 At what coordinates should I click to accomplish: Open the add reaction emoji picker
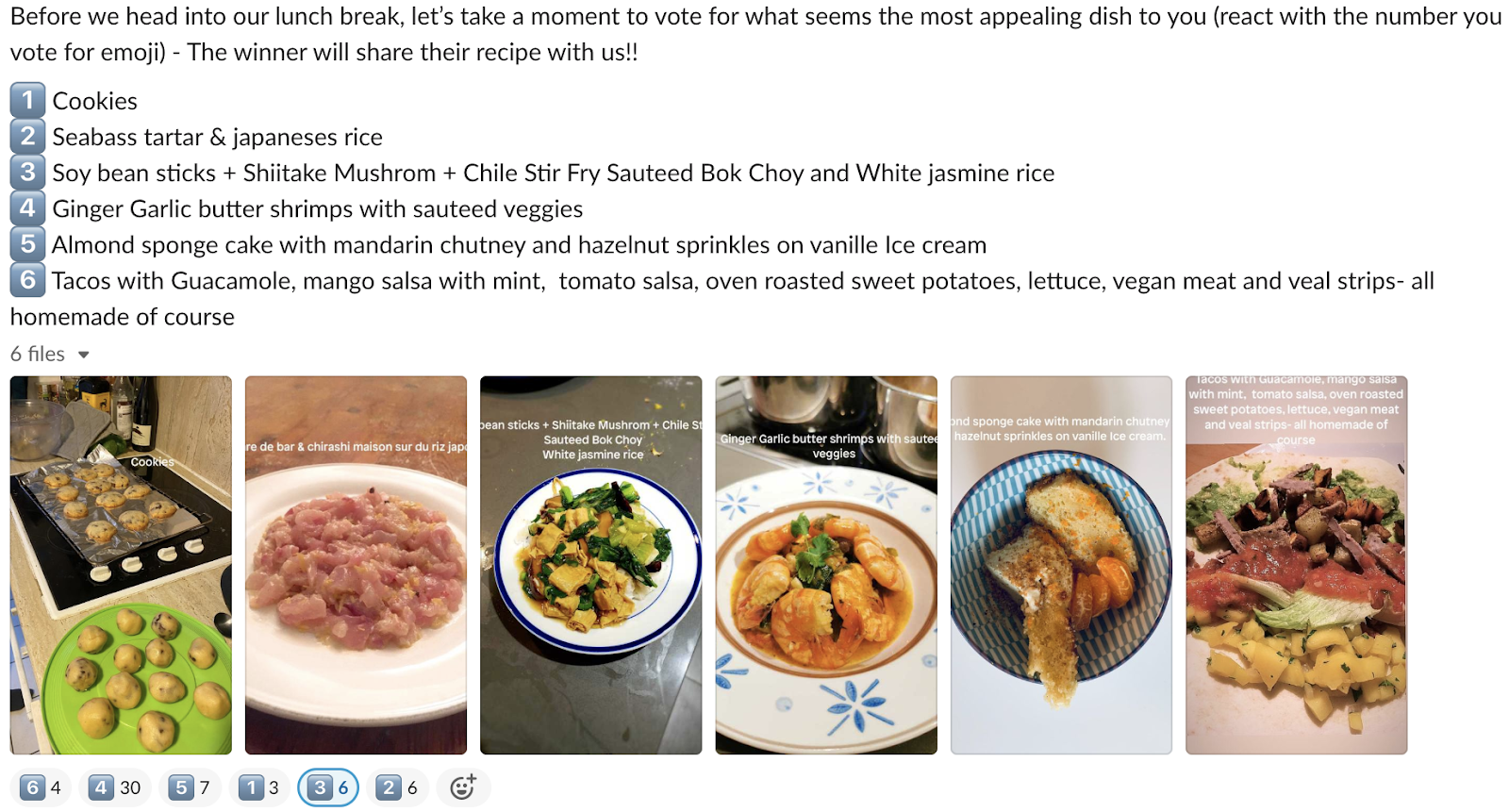click(x=463, y=787)
